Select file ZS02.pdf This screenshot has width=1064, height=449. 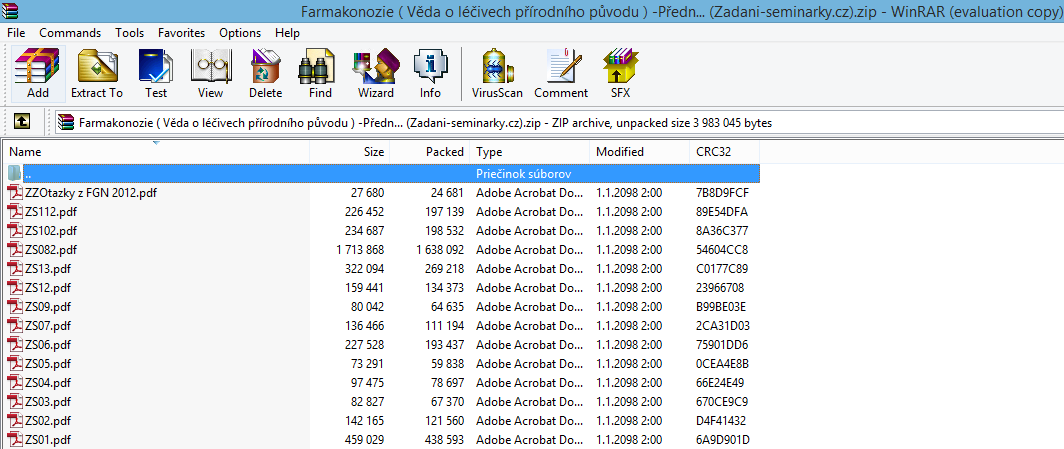(x=48, y=421)
